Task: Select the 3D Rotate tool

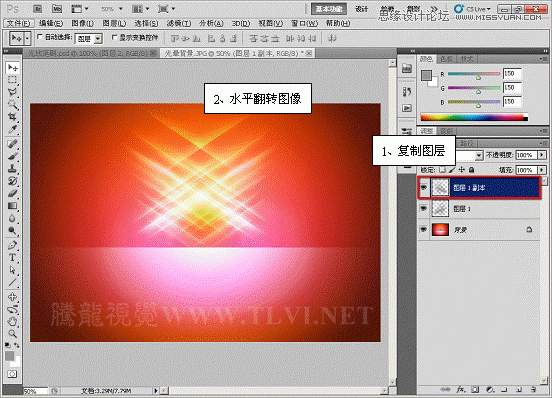Action: tap(13, 297)
